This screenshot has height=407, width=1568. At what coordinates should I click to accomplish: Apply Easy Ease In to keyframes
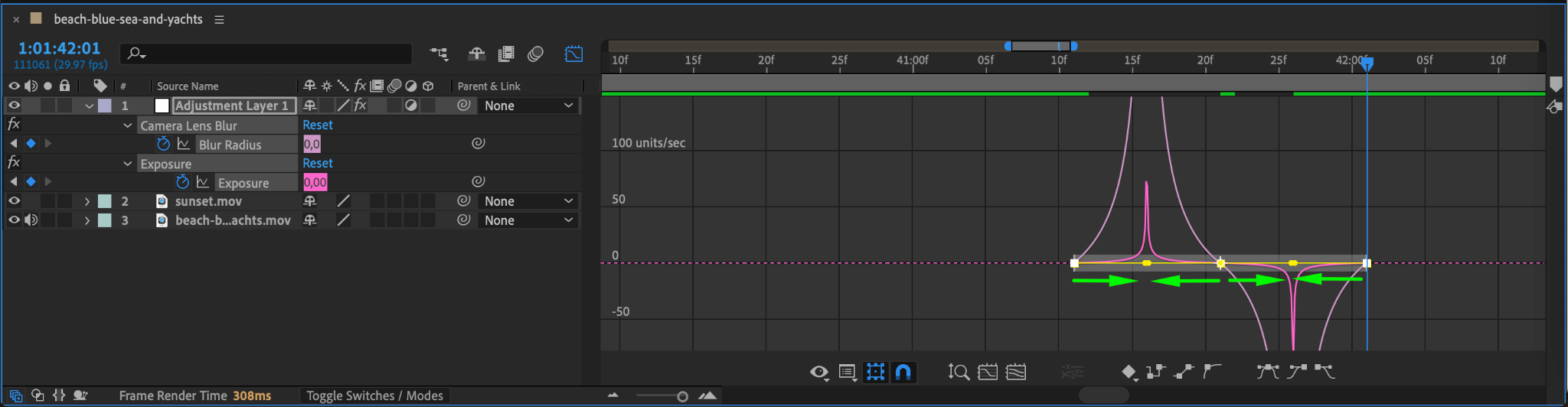click(1297, 372)
